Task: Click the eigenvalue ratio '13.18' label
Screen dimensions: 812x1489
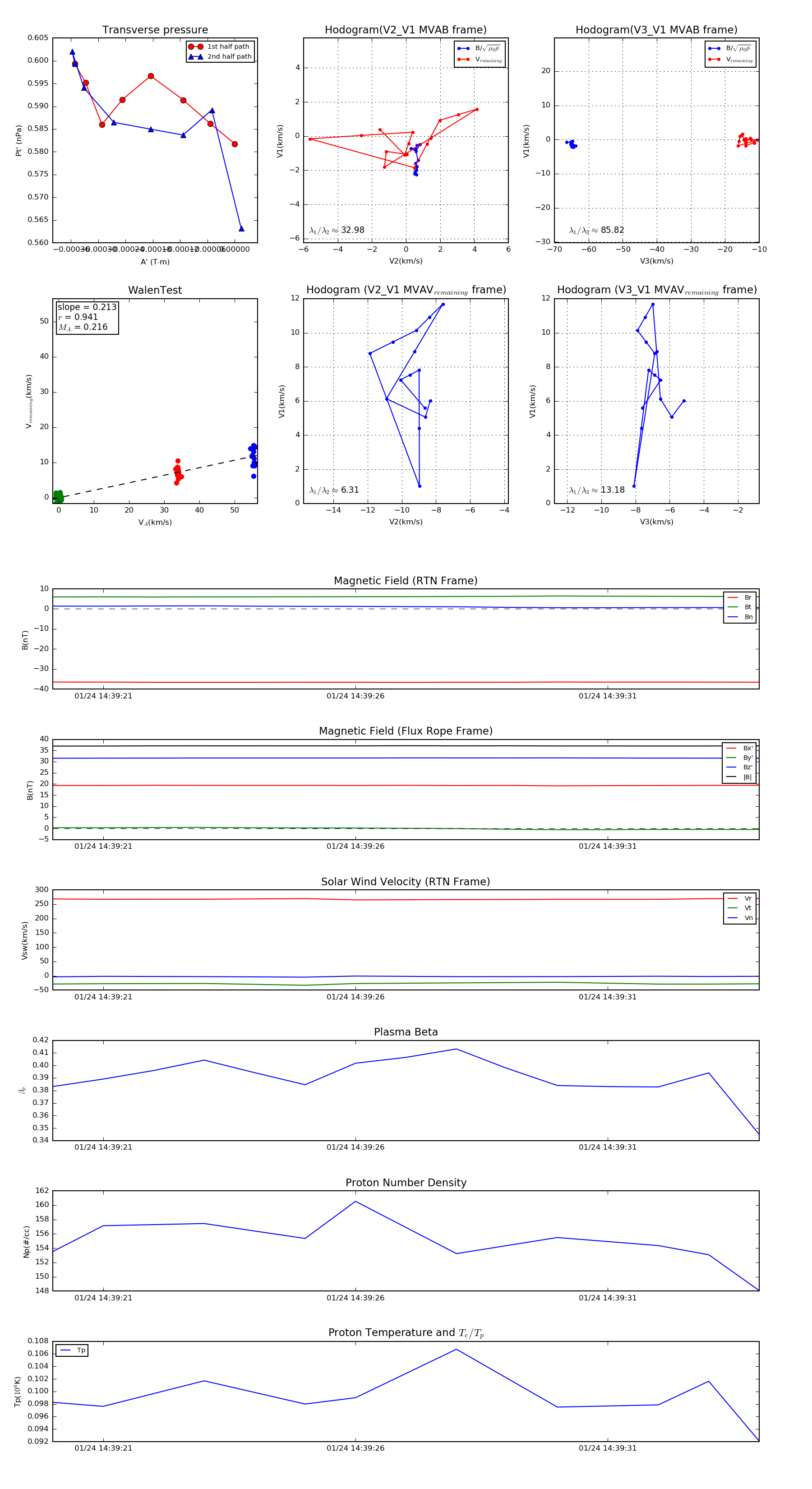Action: coord(596,490)
